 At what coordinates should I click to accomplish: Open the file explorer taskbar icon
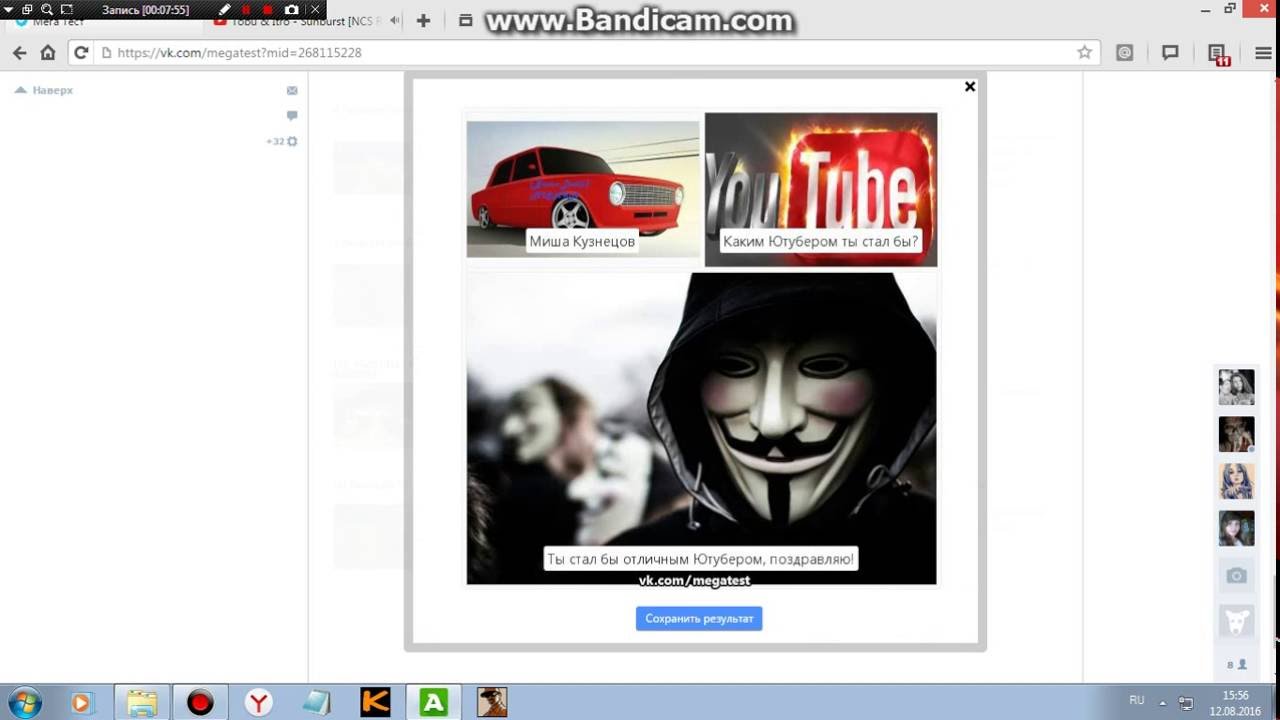[x=141, y=703]
